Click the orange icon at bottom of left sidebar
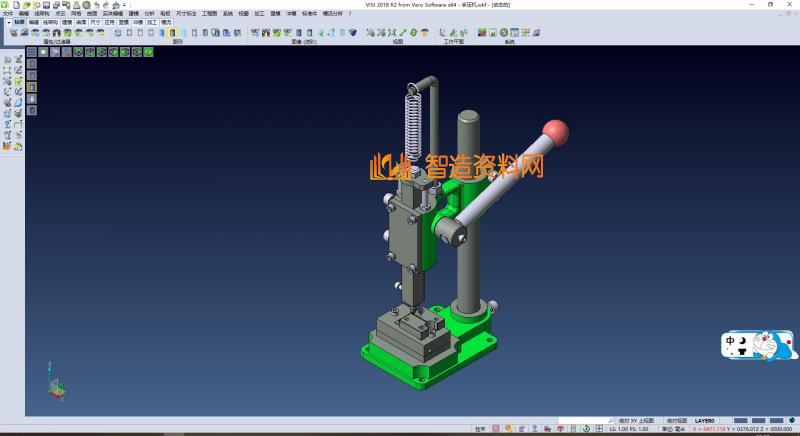Screen dimensions: 800x436 click(x=8, y=146)
